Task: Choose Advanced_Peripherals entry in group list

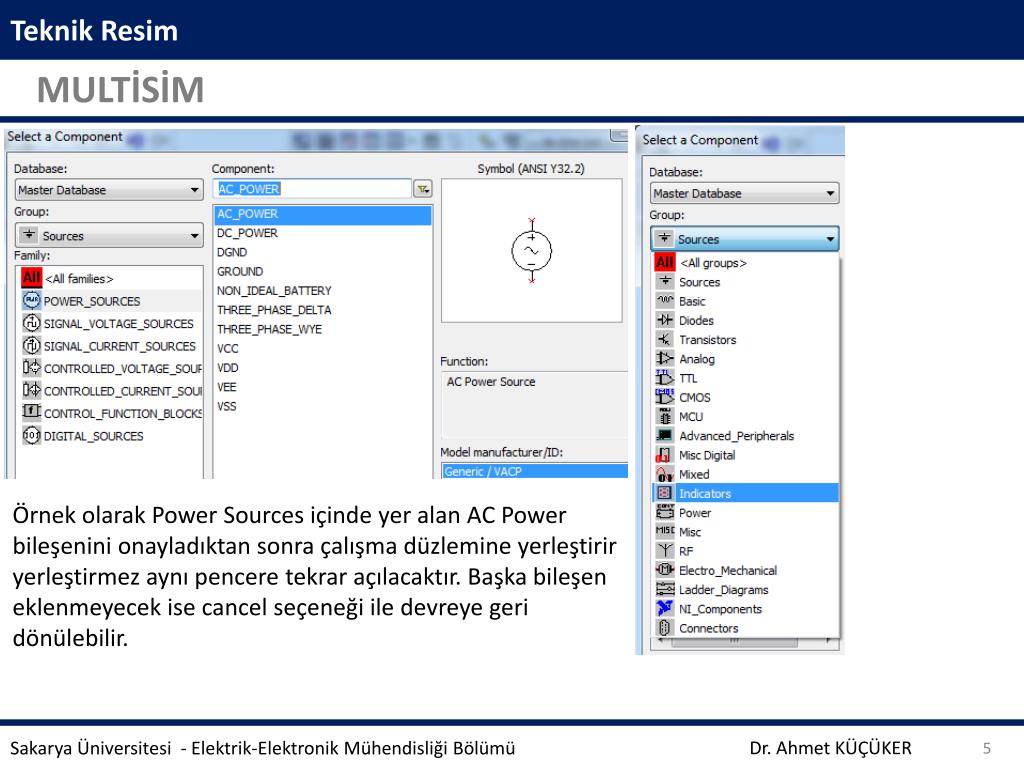Action: 746,436
